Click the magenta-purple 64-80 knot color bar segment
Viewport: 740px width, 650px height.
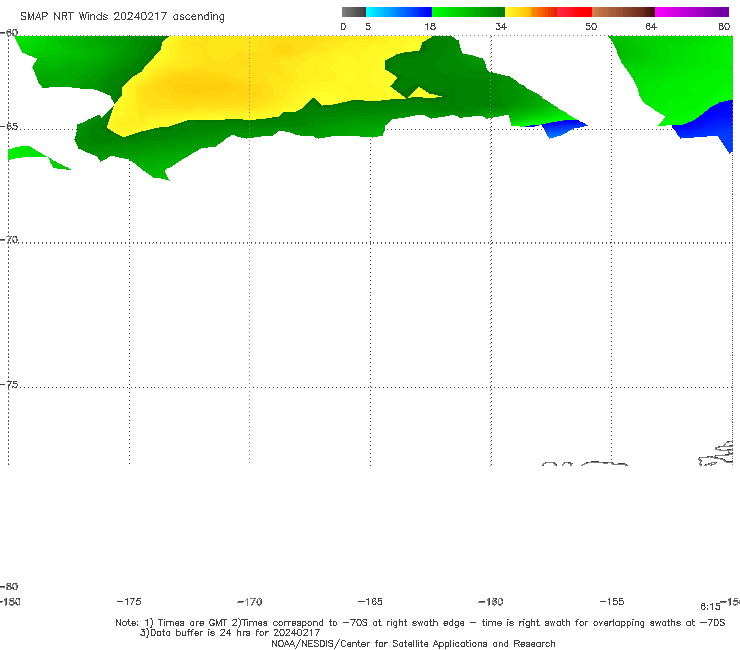[692, 12]
